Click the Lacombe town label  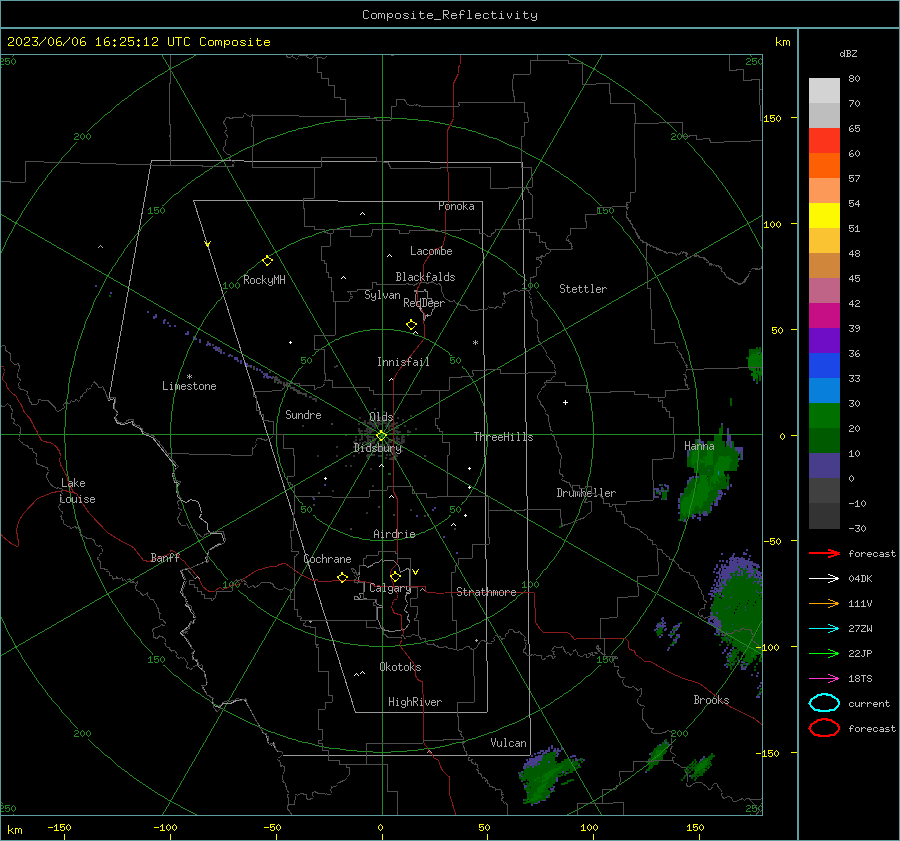[431, 251]
